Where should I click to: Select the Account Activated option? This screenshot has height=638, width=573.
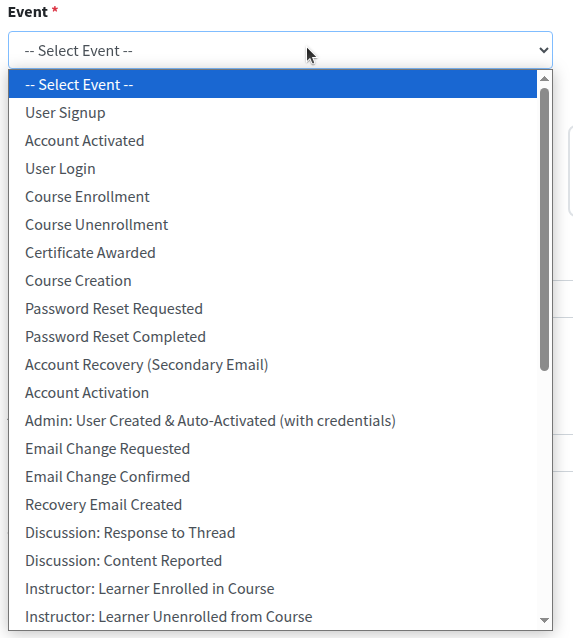pos(273,141)
